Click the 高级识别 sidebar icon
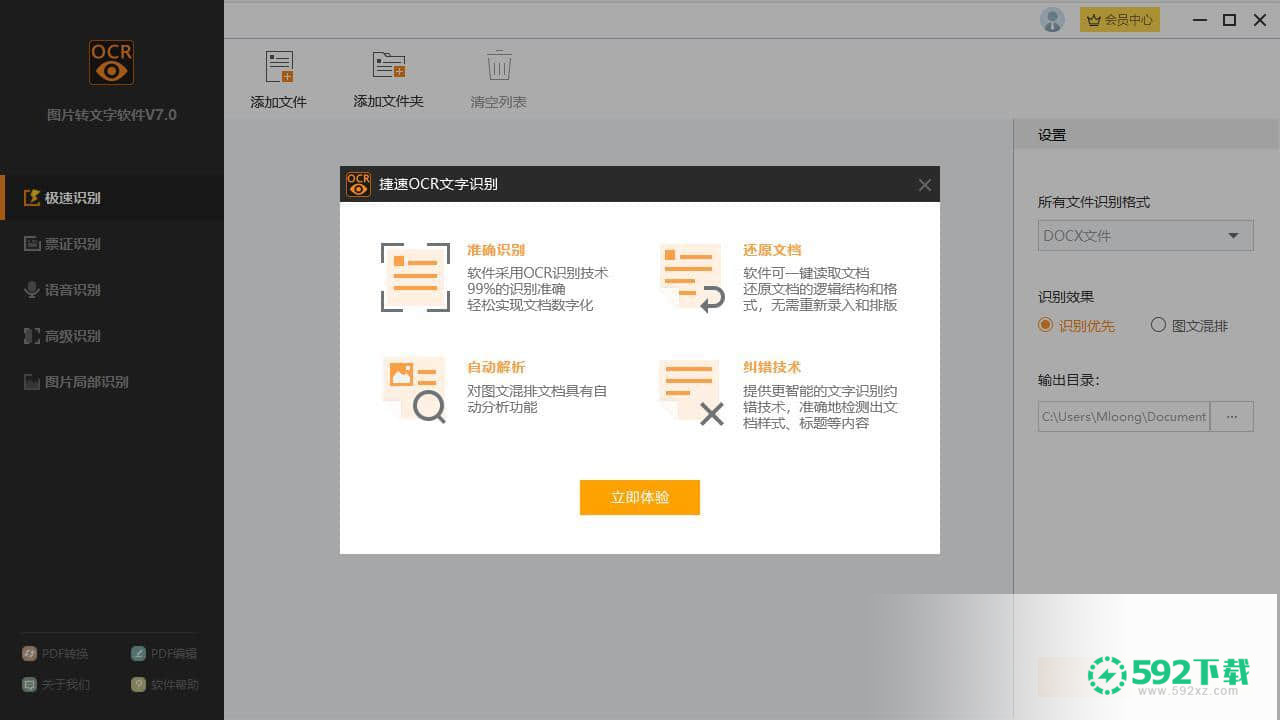The width and height of the screenshot is (1280, 720). [x=32, y=336]
